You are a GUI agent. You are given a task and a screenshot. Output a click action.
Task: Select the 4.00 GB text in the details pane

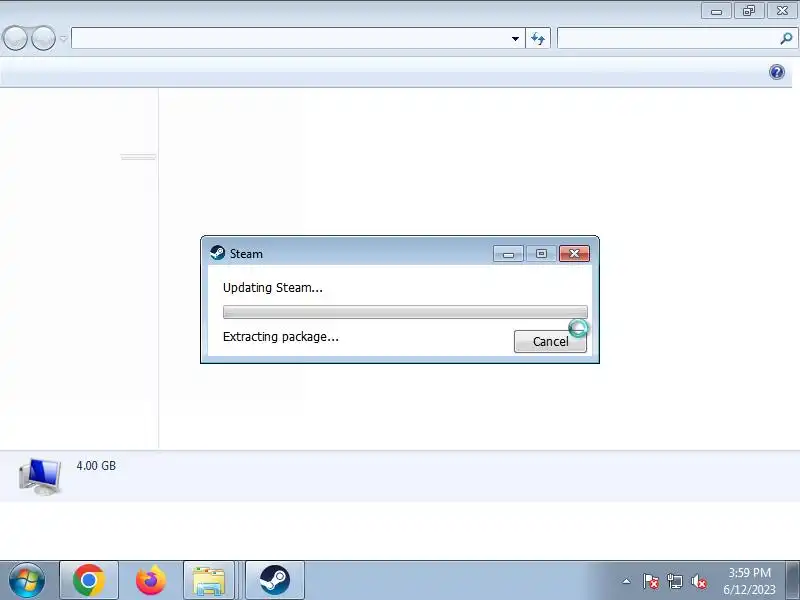pos(96,465)
